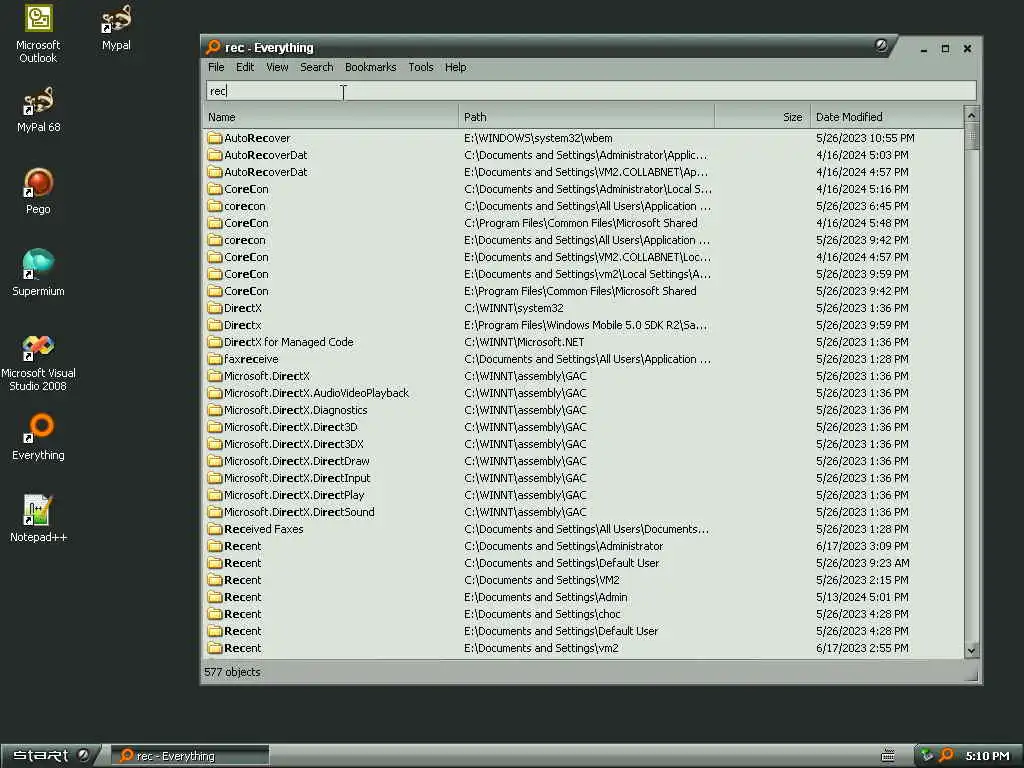
Task: Click the Everything tray icon in taskbar
Action: coord(946,756)
